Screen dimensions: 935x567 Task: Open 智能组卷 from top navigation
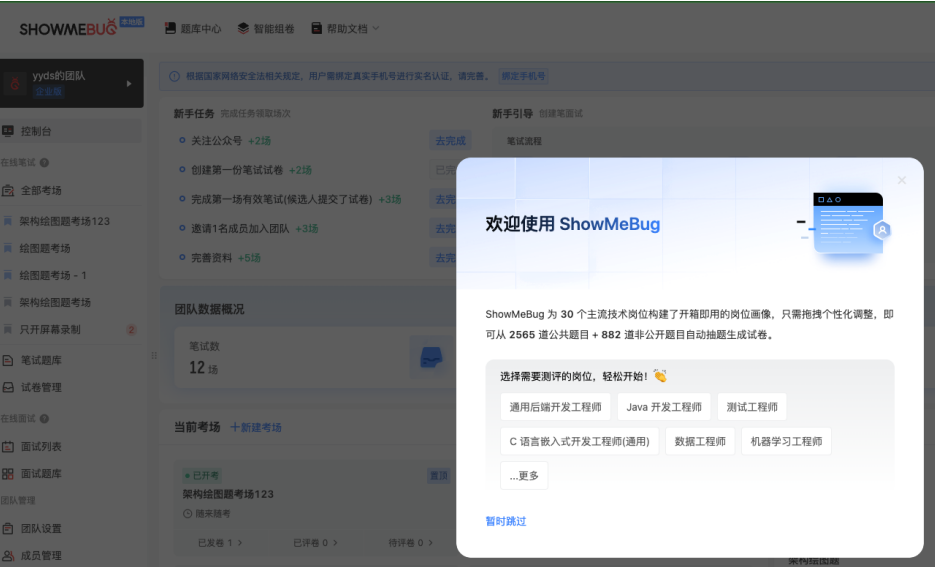point(266,29)
